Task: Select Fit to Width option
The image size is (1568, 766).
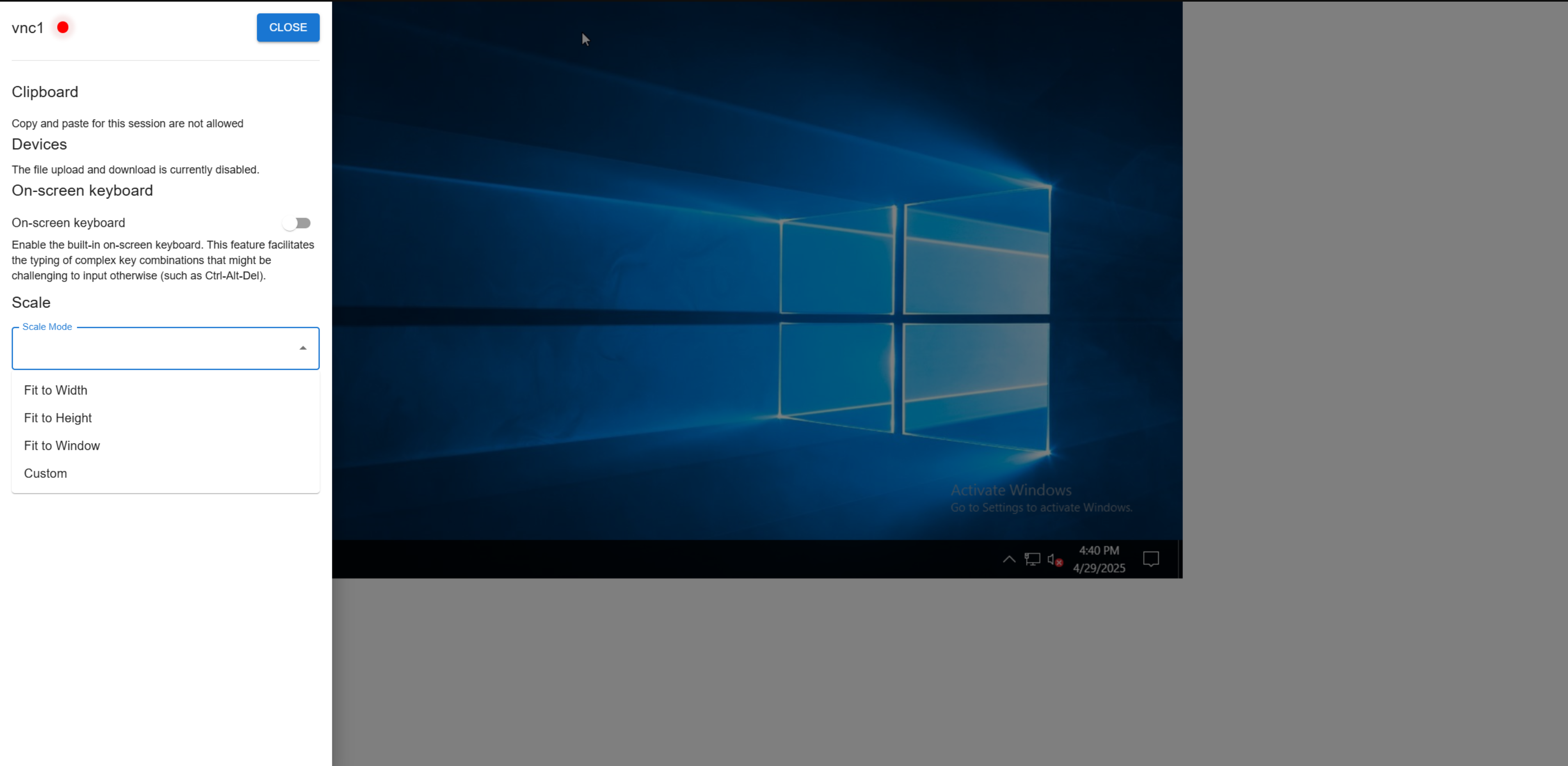Action: (166, 390)
